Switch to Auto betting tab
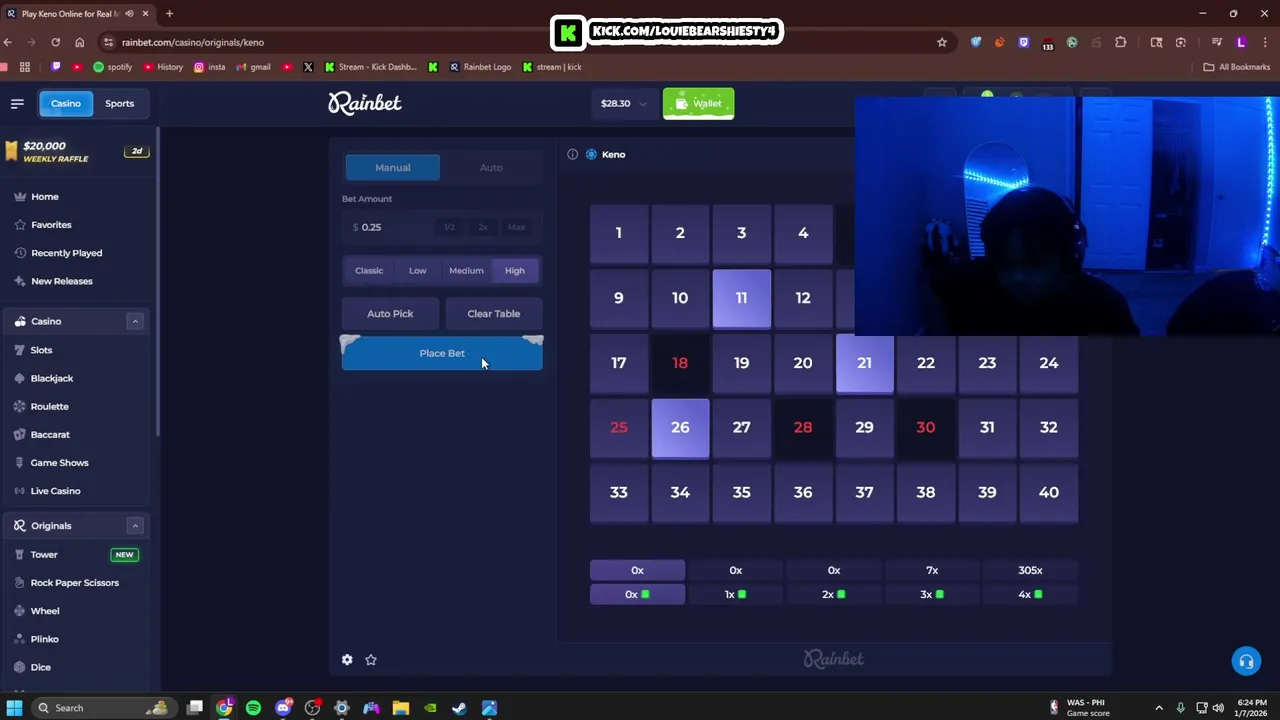The height and width of the screenshot is (720, 1280). [491, 167]
